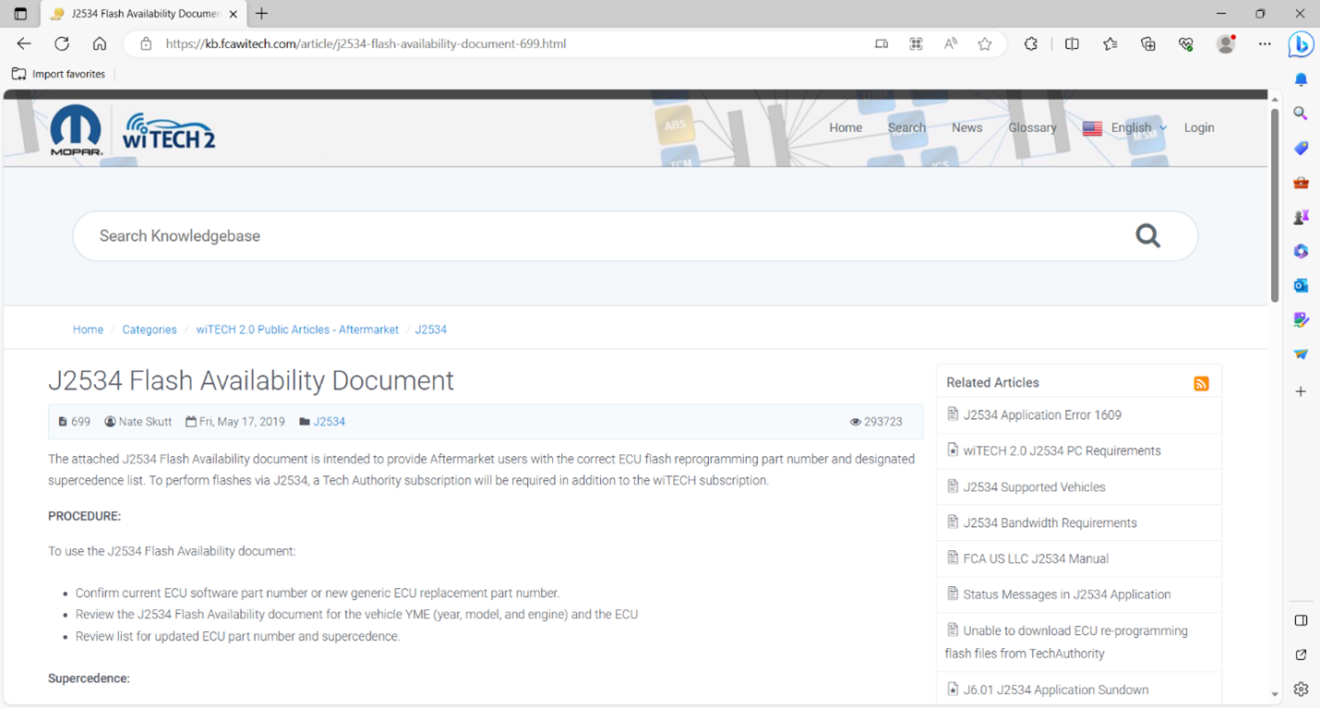Select the Glossary navigation menu item
The image size is (1320, 708).
(1032, 128)
